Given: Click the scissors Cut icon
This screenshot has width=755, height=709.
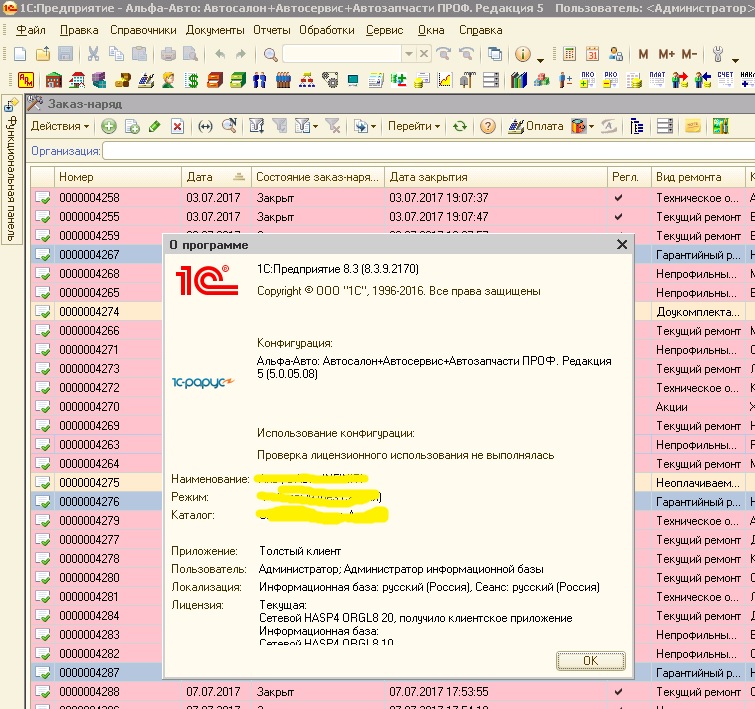Looking at the screenshot, I should tap(93, 54).
